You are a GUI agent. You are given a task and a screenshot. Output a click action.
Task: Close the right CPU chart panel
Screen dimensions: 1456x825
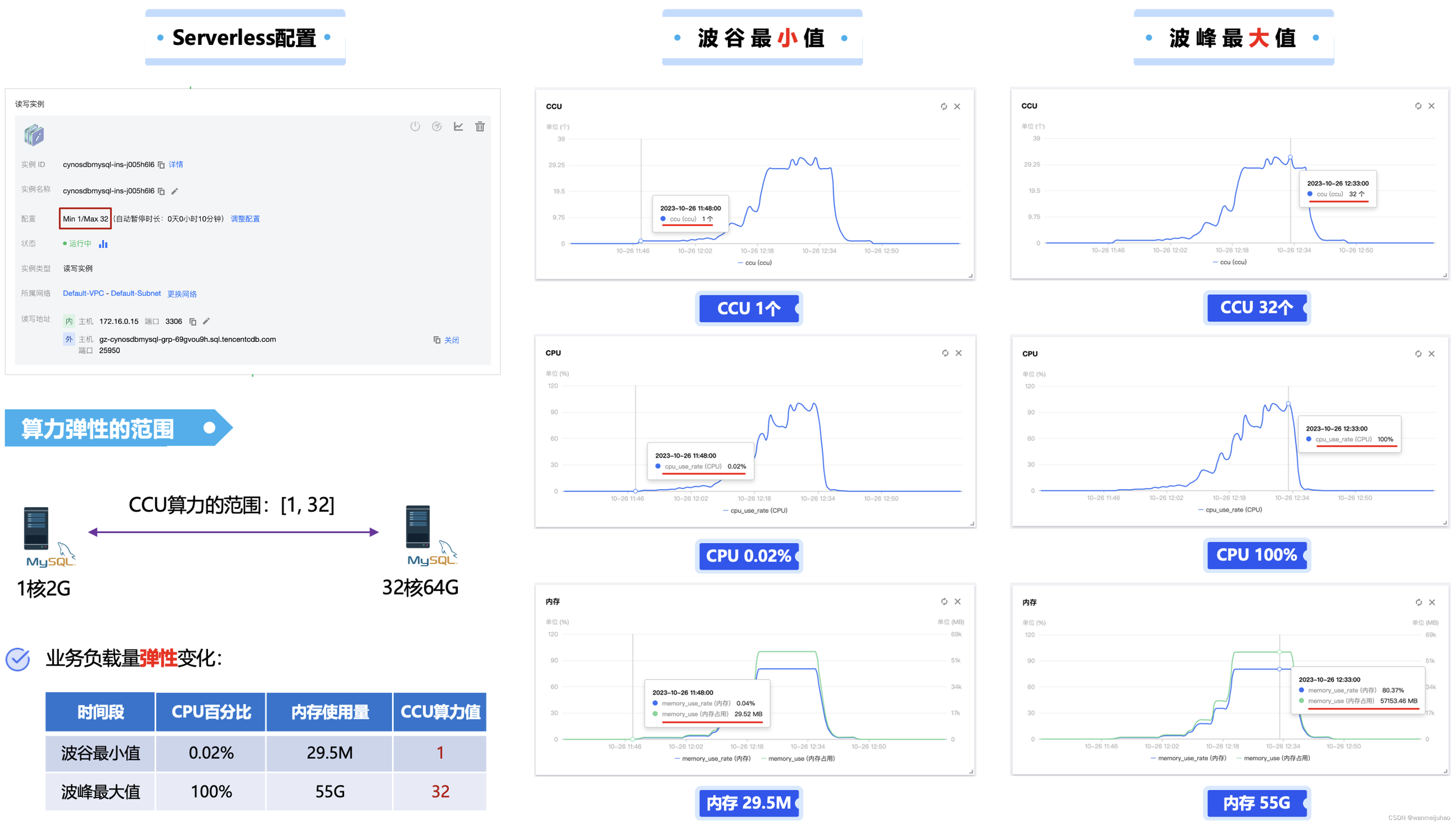click(1431, 354)
